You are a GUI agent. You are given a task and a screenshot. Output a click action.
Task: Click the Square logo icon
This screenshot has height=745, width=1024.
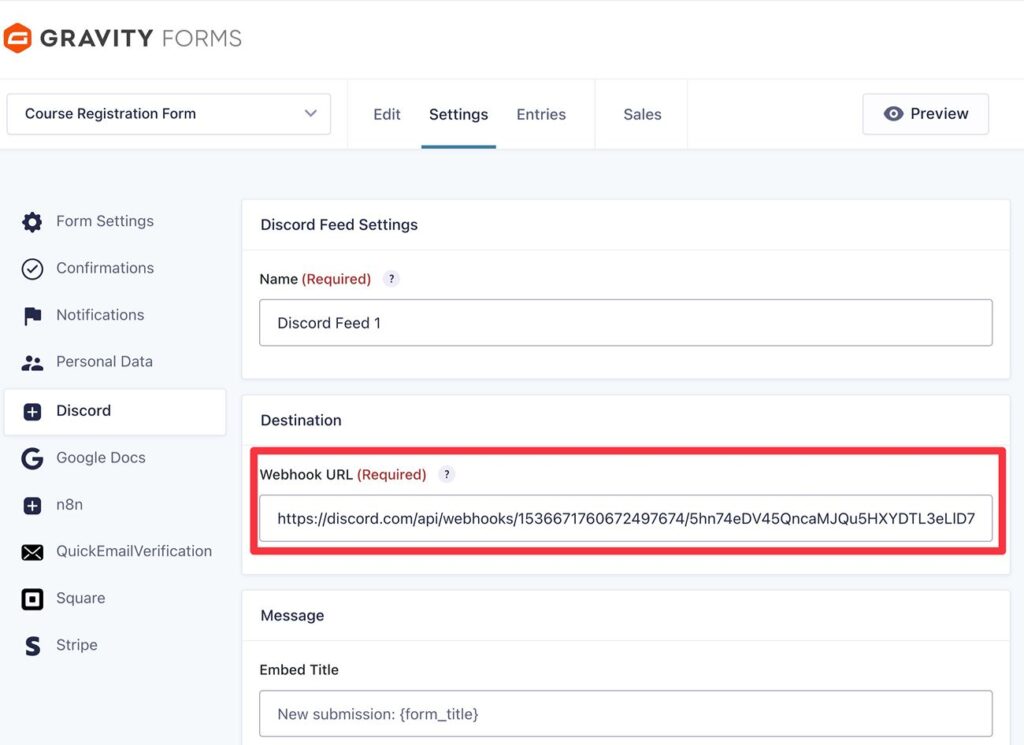pyautogui.click(x=32, y=599)
